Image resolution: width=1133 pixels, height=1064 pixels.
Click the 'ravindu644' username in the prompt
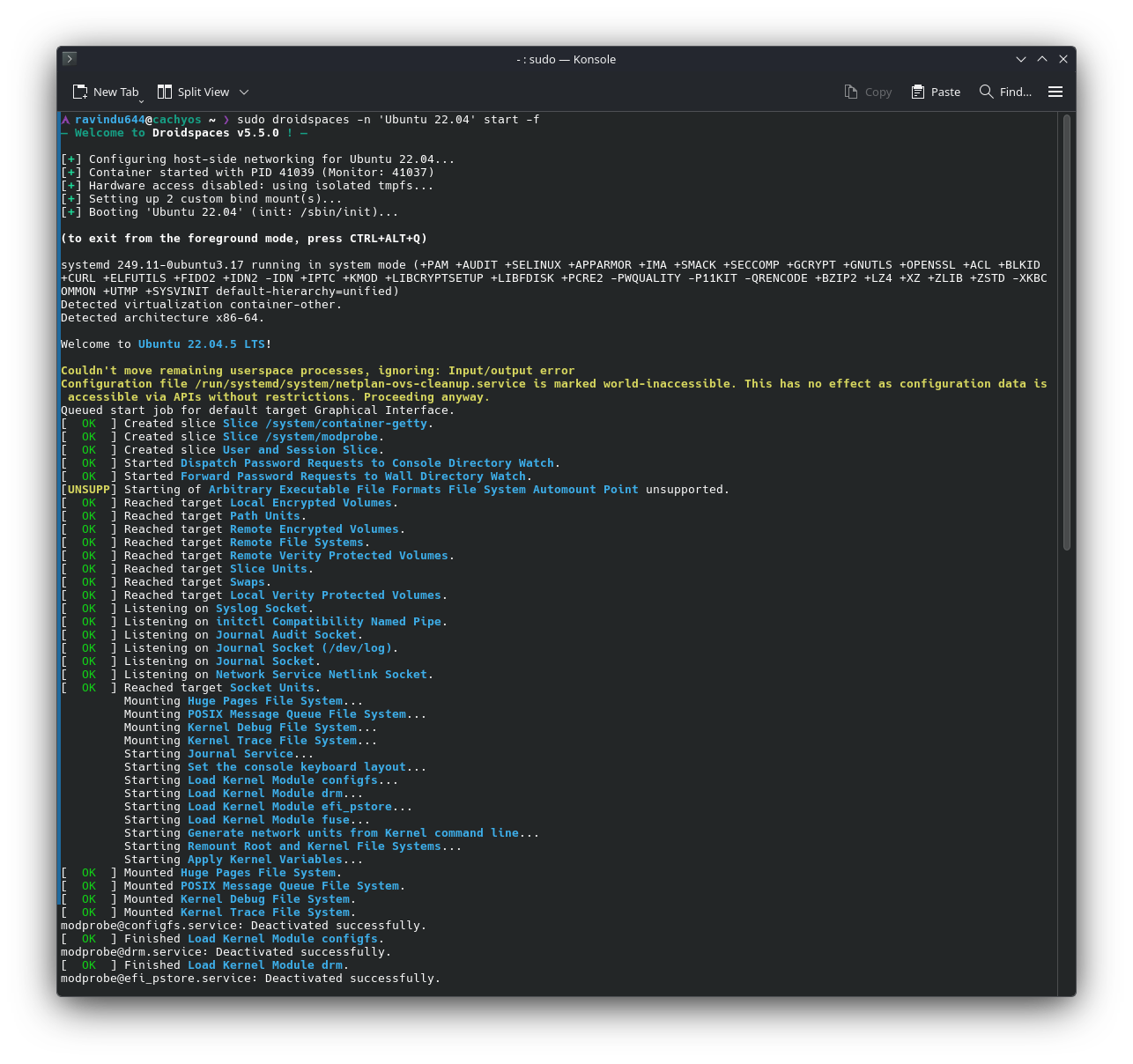[109, 120]
